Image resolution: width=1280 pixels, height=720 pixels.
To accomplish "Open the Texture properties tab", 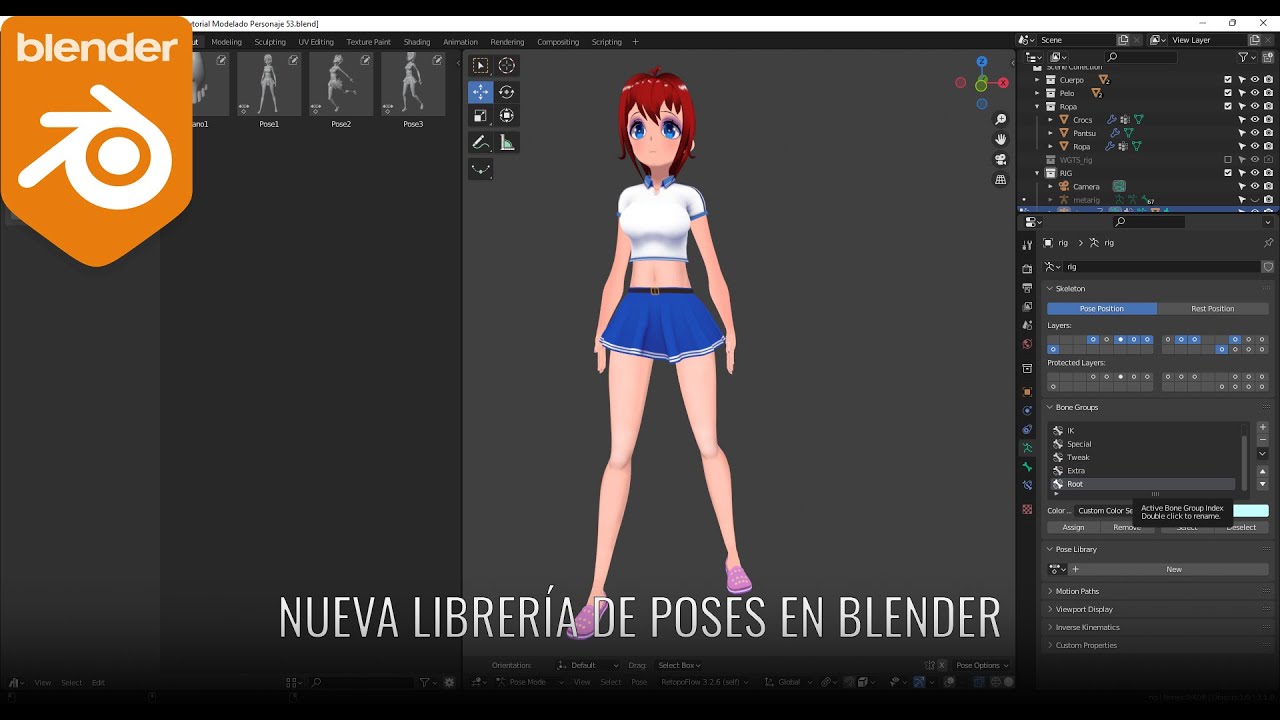I will coord(1027,509).
